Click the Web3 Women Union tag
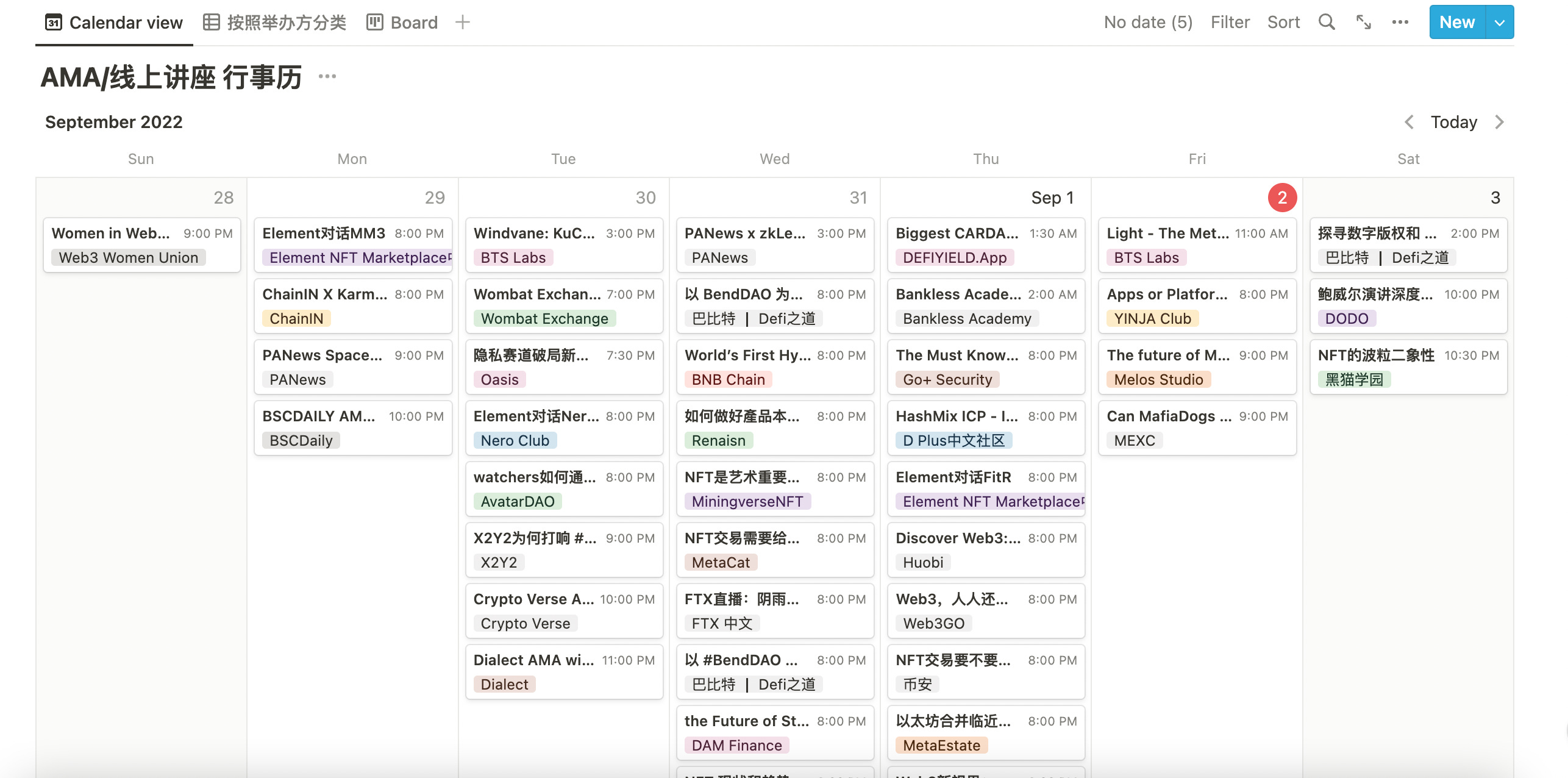Viewport: 1568px width, 778px height. [x=128, y=257]
